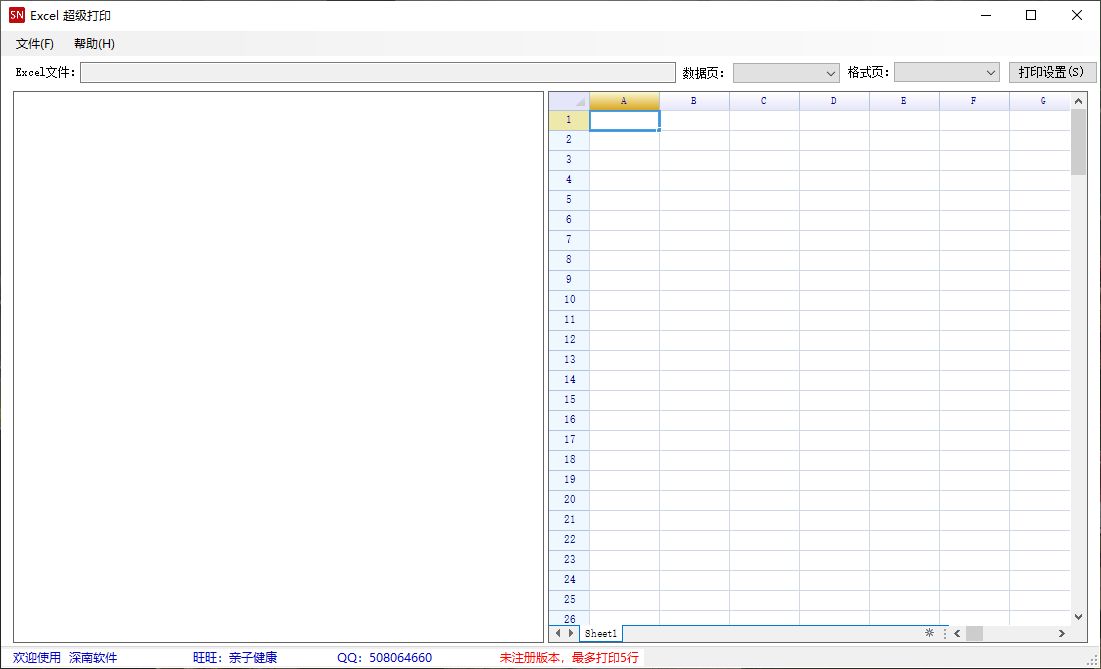Select column D header
1101x669 pixels.
pyautogui.click(x=834, y=101)
